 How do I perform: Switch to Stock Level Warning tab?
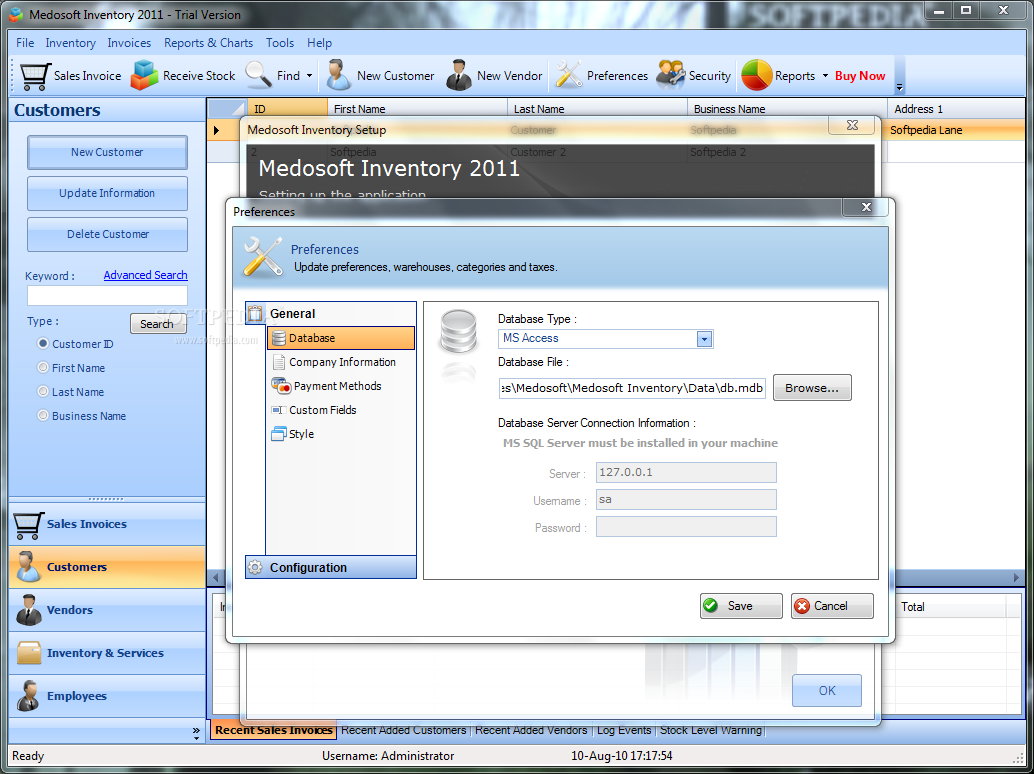pyautogui.click(x=711, y=730)
